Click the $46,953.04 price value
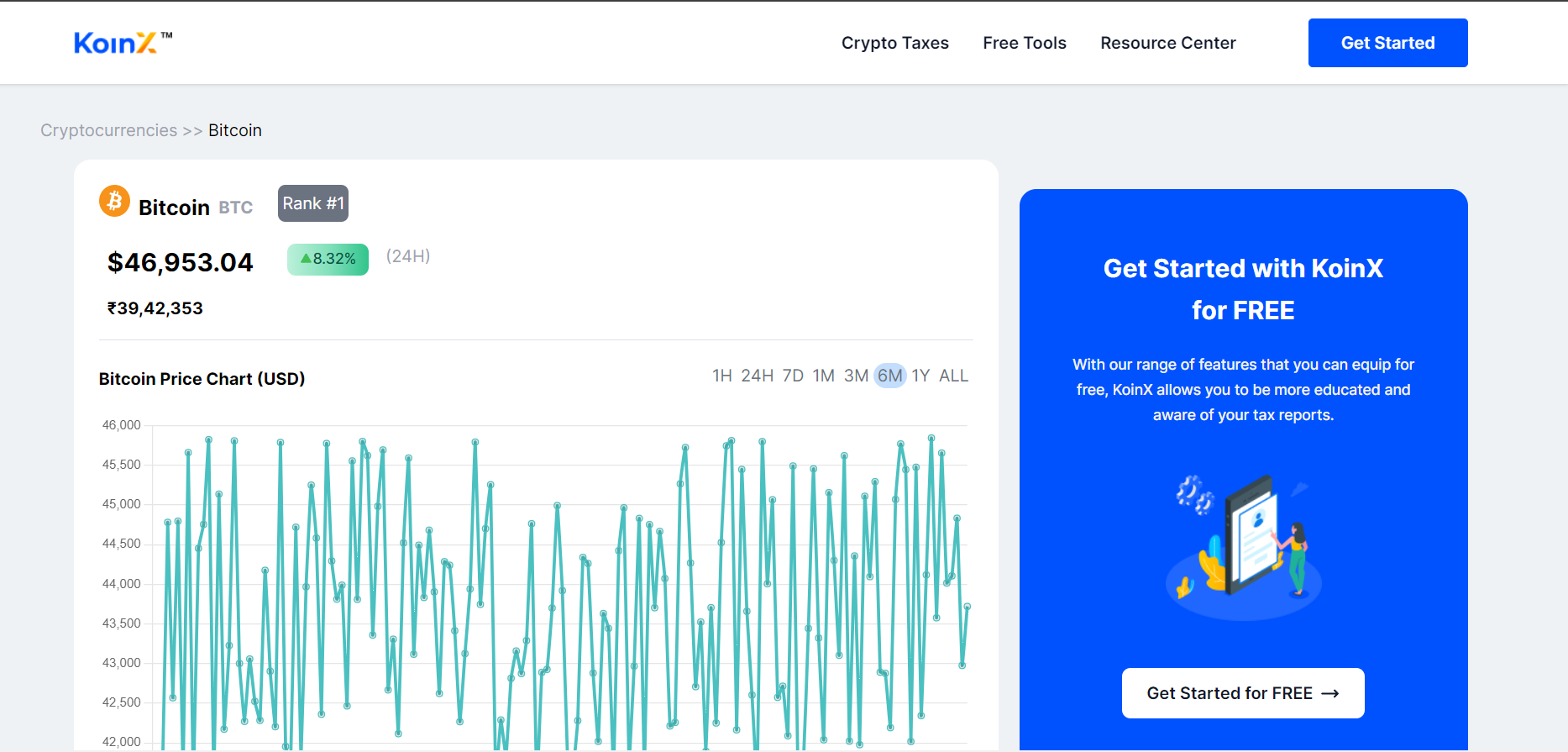1568x752 pixels. point(180,262)
